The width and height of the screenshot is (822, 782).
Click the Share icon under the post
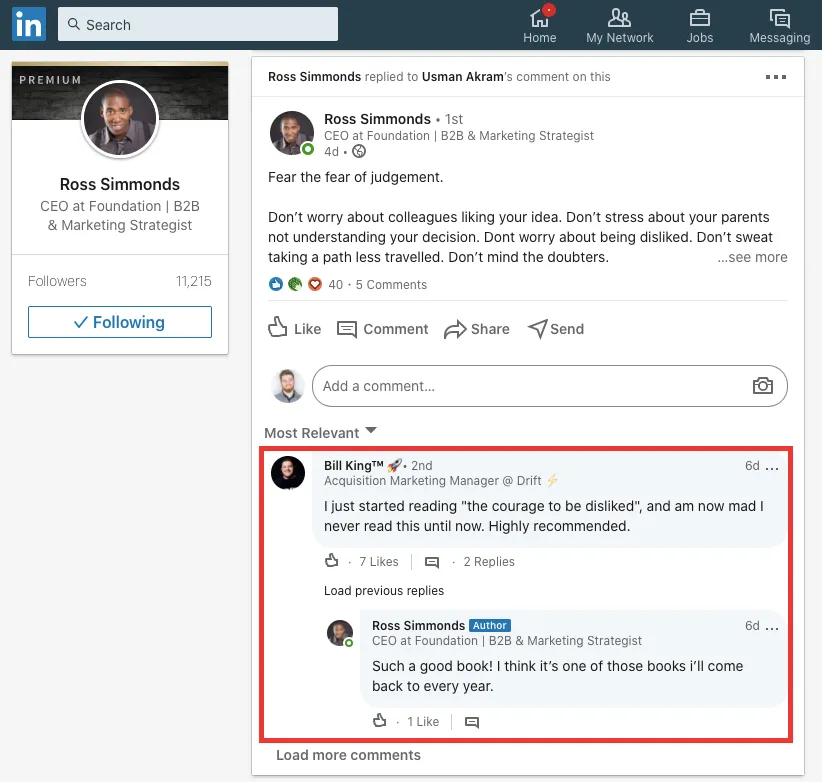coord(476,328)
